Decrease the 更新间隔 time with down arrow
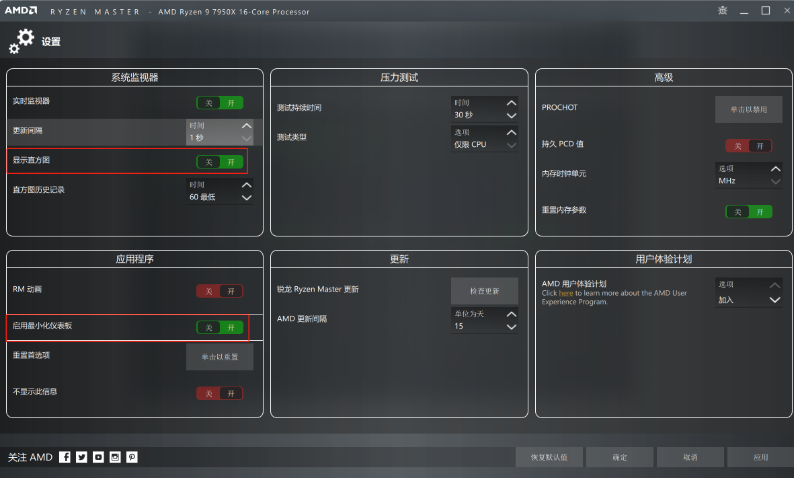The image size is (794, 478). (x=247, y=138)
